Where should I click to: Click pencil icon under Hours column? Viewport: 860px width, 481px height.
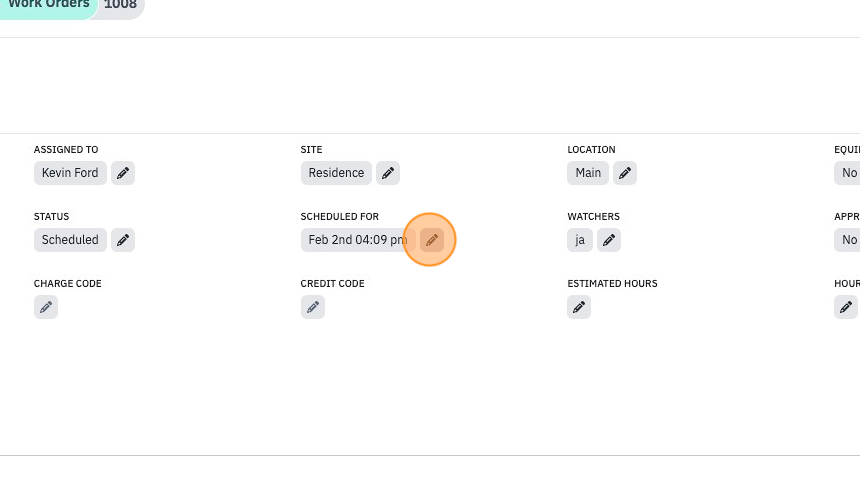pos(846,307)
